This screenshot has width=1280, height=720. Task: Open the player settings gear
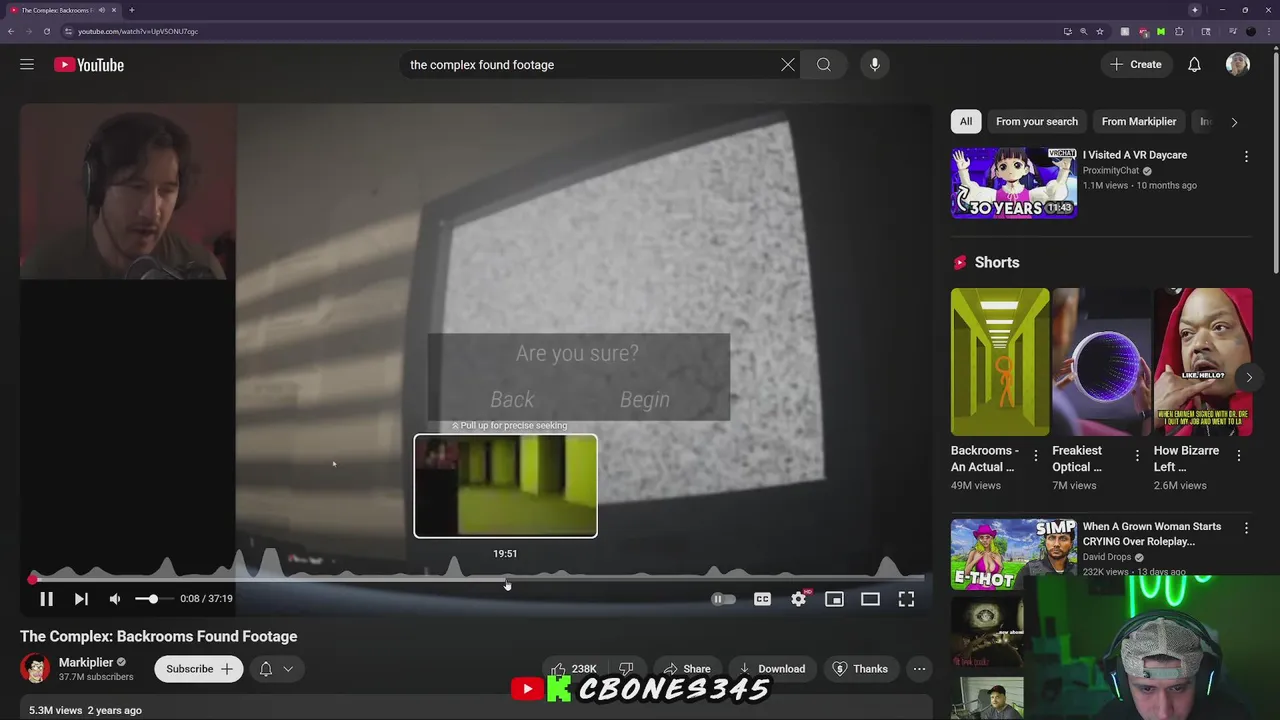[798, 599]
